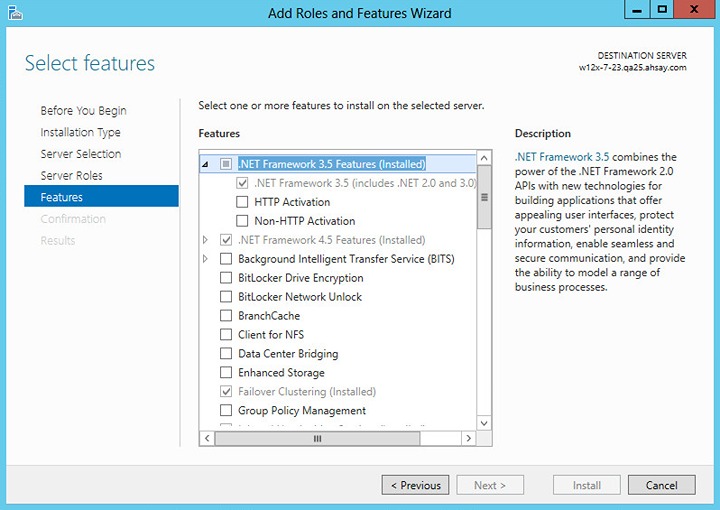
Task: Click the vertical scrollbar up arrow
Action: [x=485, y=158]
